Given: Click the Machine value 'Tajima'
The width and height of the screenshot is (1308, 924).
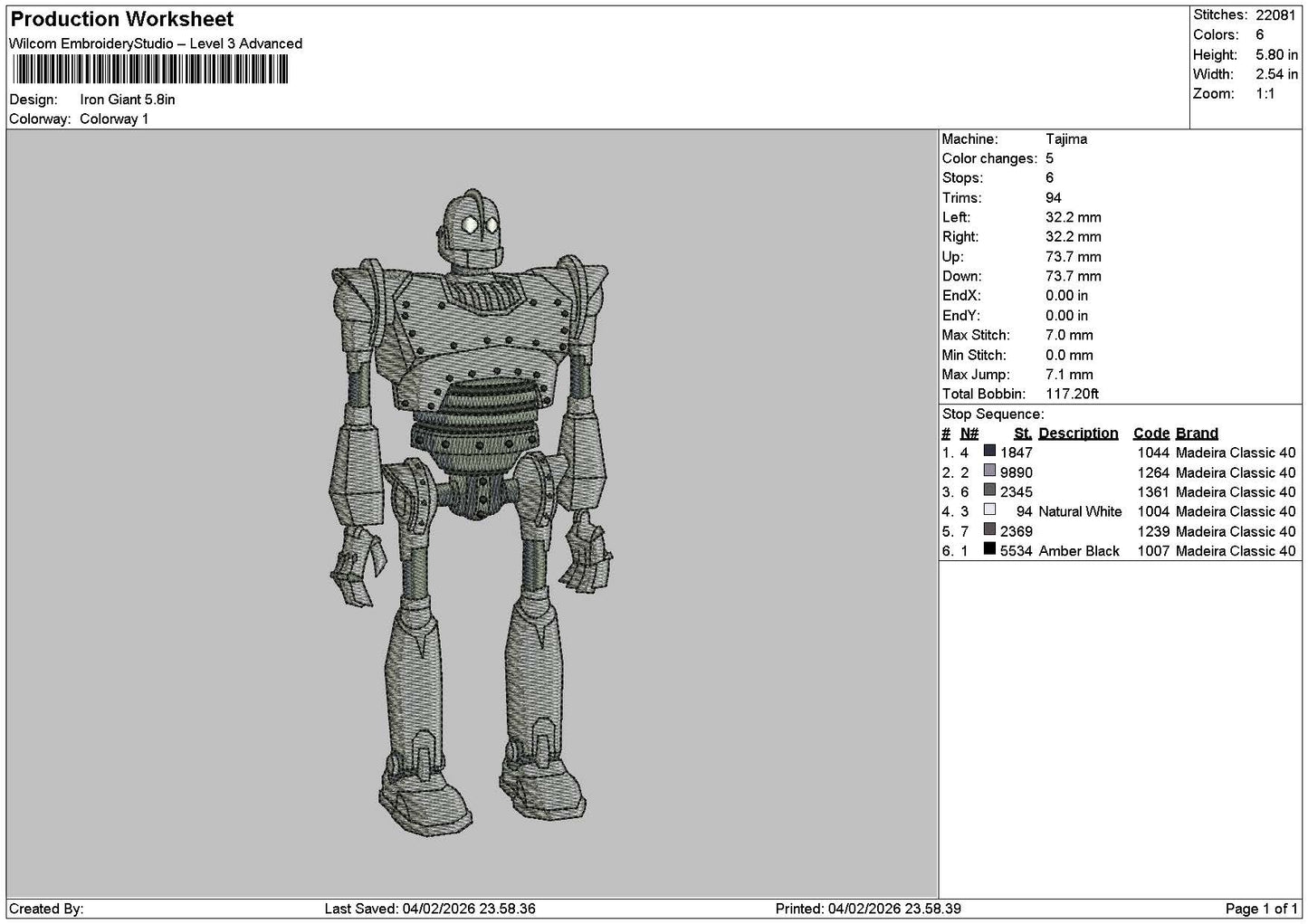Looking at the screenshot, I should tap(1066, 139).
